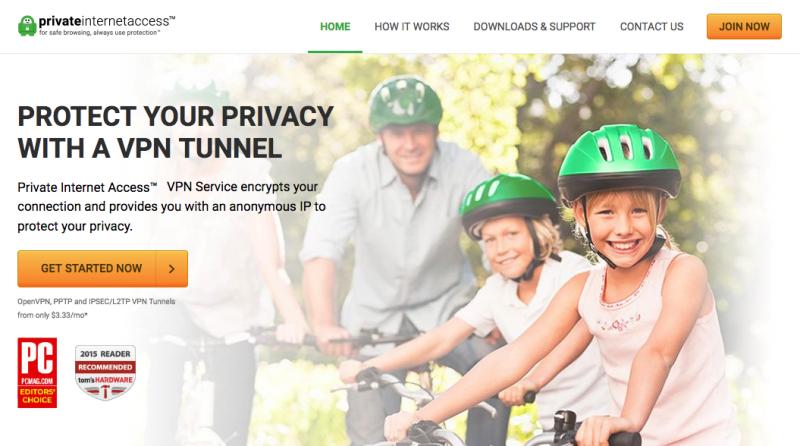The height and width of the screenshot is (446, 800).
Task: Click the green padlock robot logo icon
Action: coord(27,26)
